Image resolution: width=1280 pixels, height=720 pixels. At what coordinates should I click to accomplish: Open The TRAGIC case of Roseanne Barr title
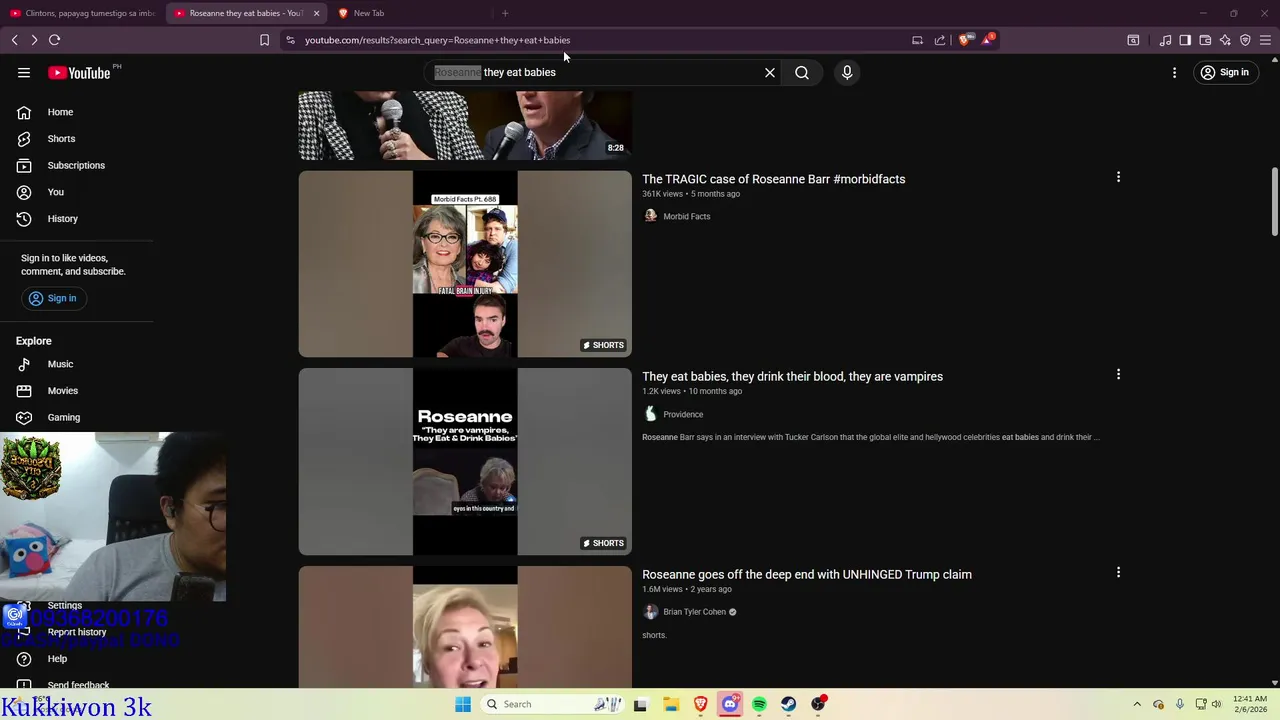(x=773, y=179)
